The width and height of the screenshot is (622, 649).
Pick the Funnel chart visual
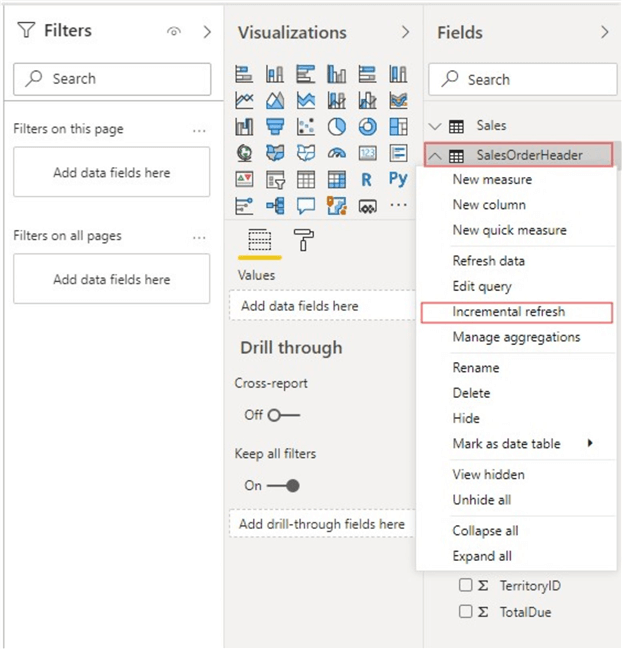click(x=275, y=127)
